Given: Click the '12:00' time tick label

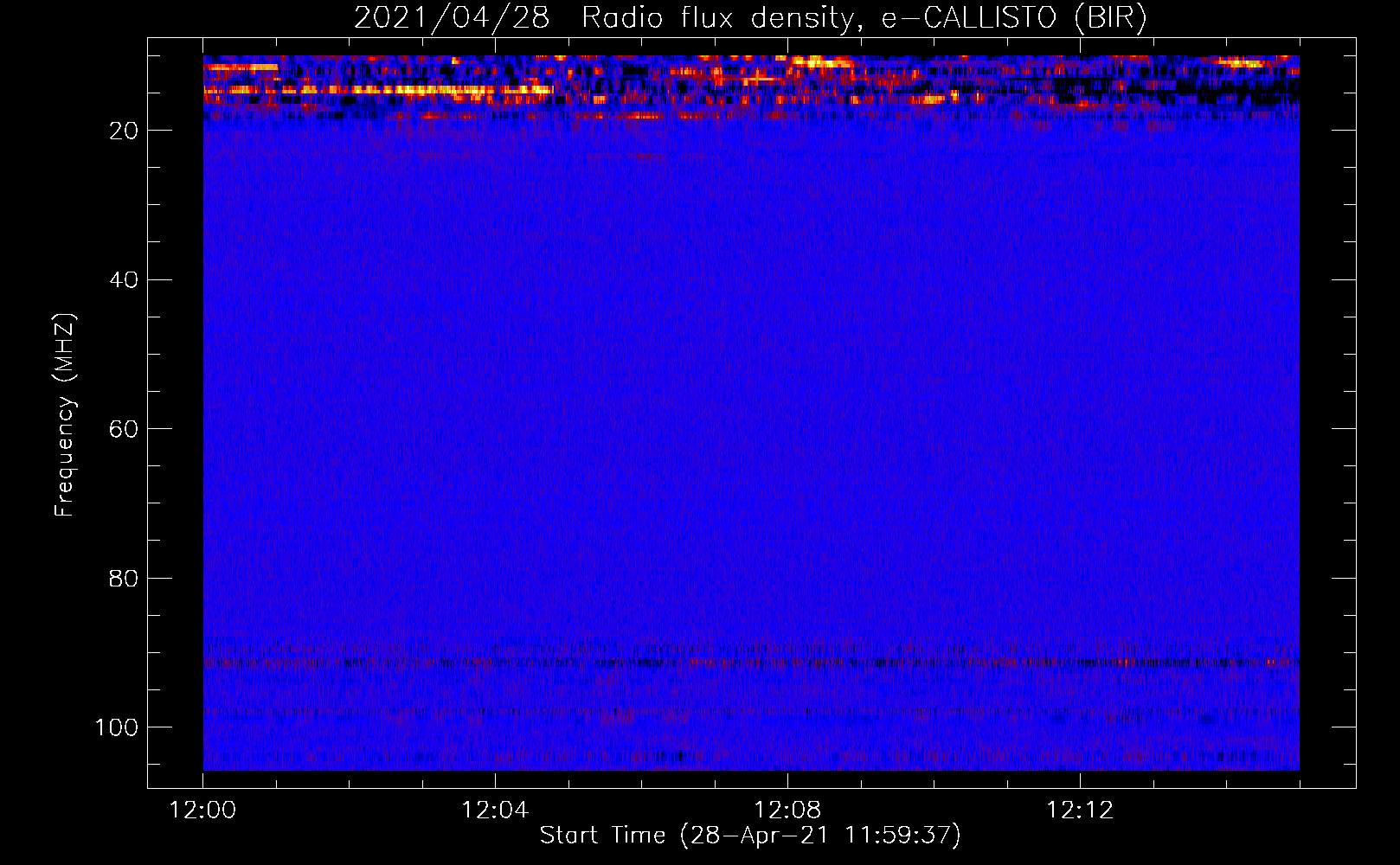Looking at the screenshot, I should tap(202, 810).
